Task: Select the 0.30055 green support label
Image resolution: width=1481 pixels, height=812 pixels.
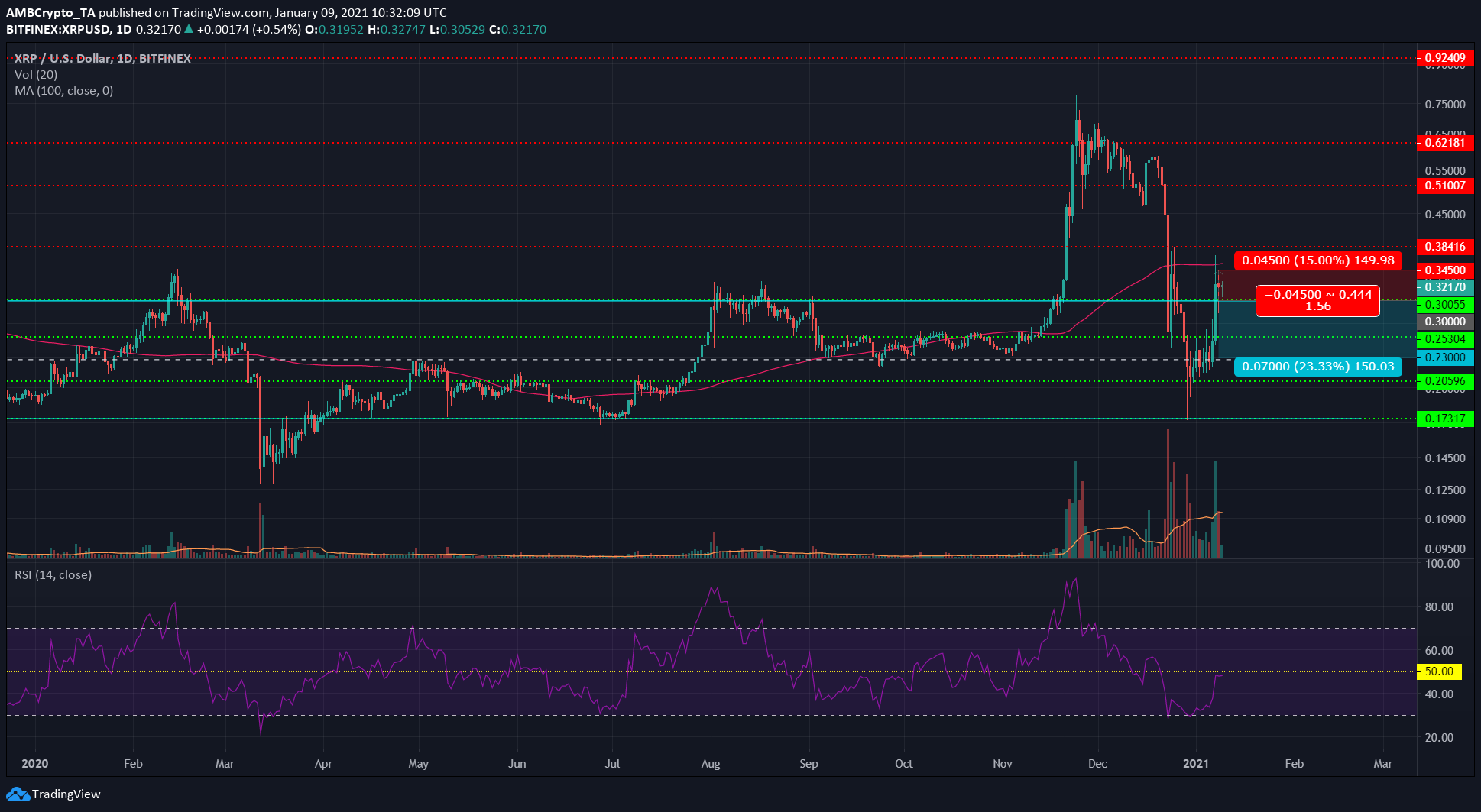Action: [1445, 305]
